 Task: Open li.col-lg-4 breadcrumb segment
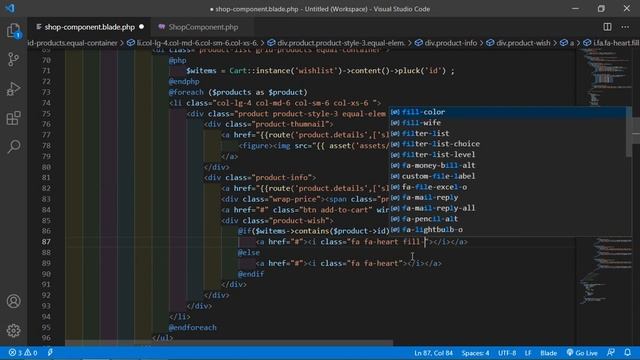(192, 43)
